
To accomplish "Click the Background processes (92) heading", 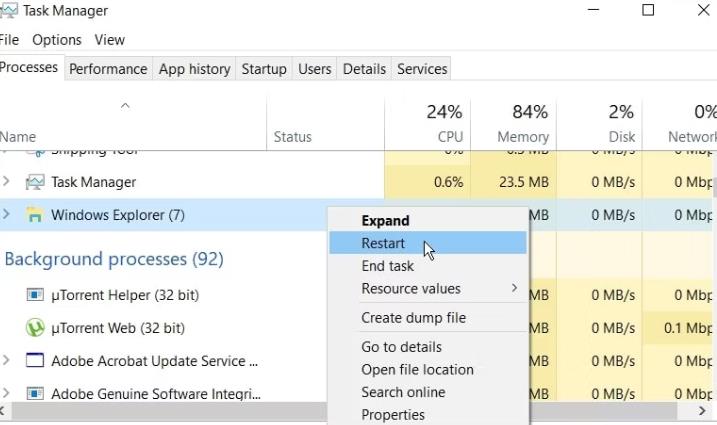I will 114,259.
